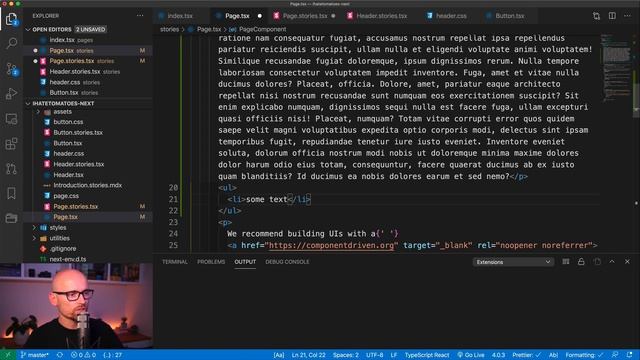
Task: Open button.css in the file tree
Action: 68,122
